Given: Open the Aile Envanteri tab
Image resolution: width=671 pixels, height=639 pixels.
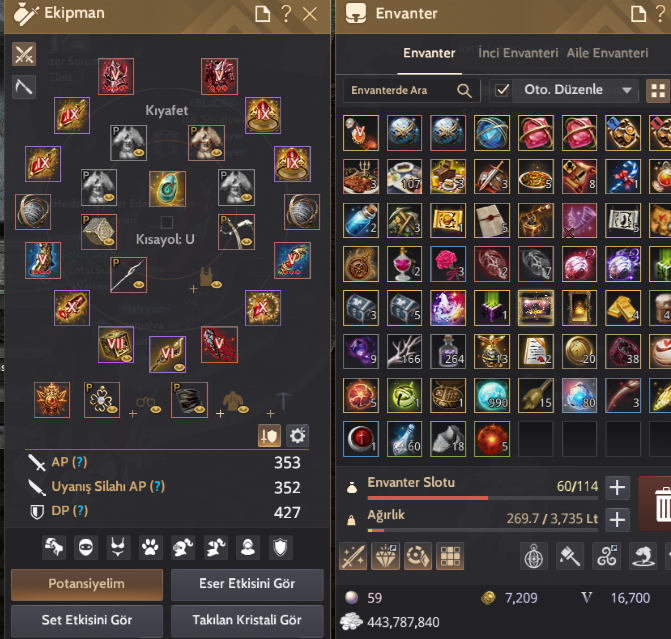Looking at the screenshot, I should click(x=607, y=53).
